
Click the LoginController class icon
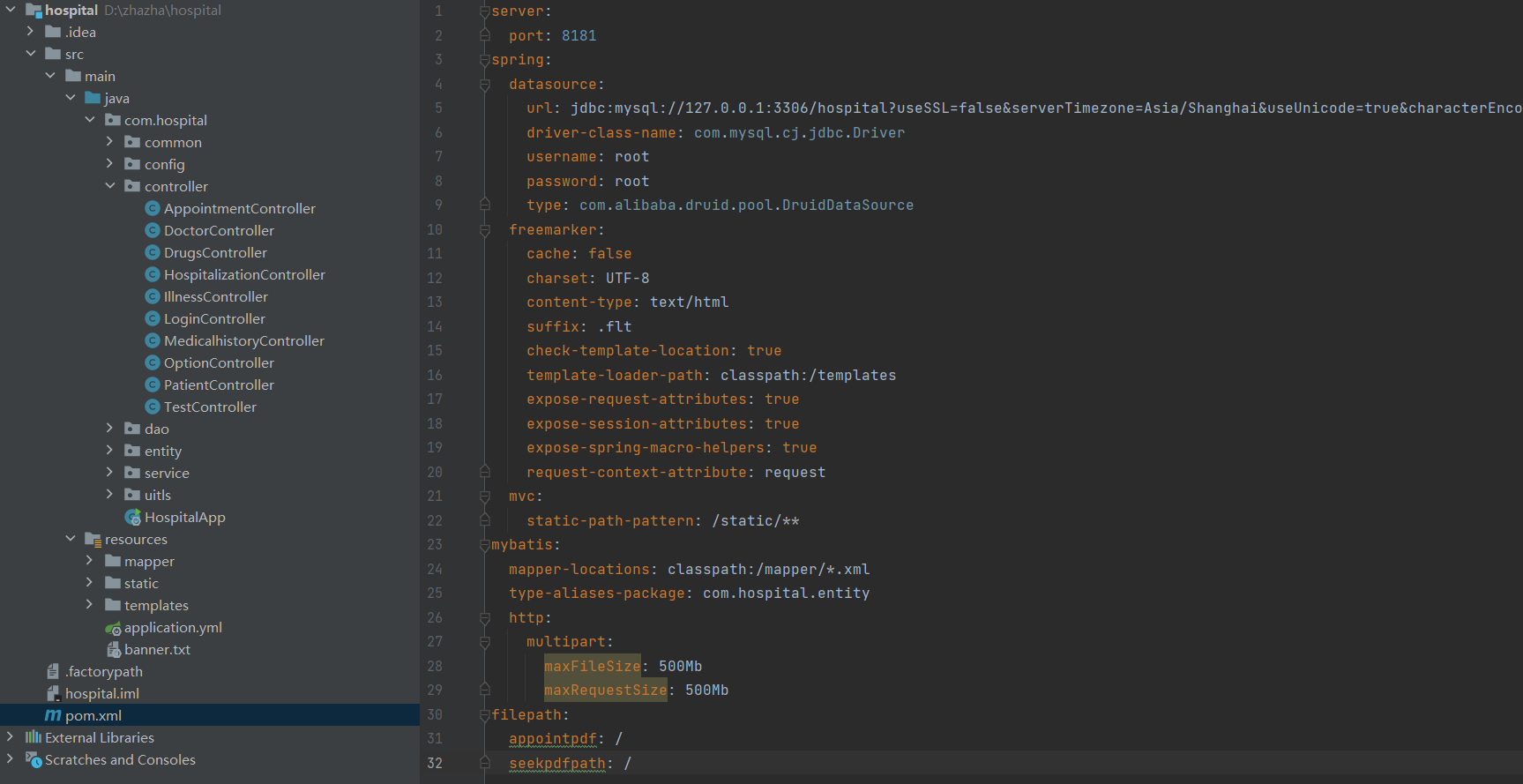[153, 318]
